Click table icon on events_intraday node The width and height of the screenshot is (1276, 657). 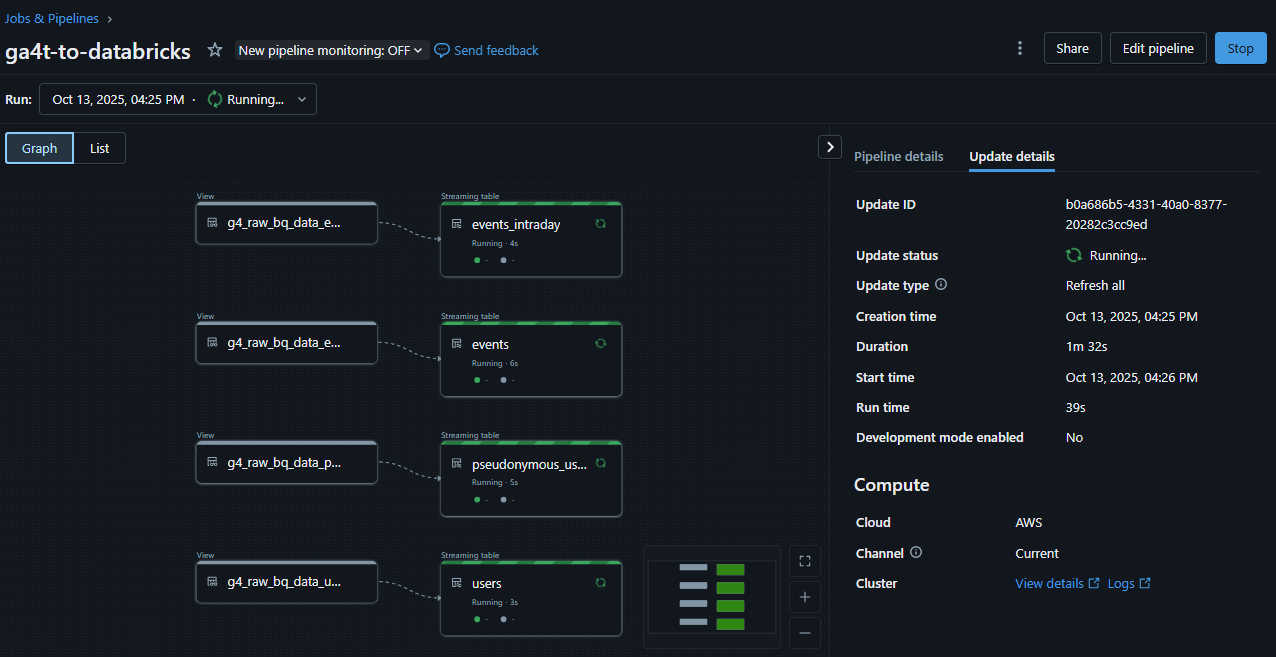[457, 224]
